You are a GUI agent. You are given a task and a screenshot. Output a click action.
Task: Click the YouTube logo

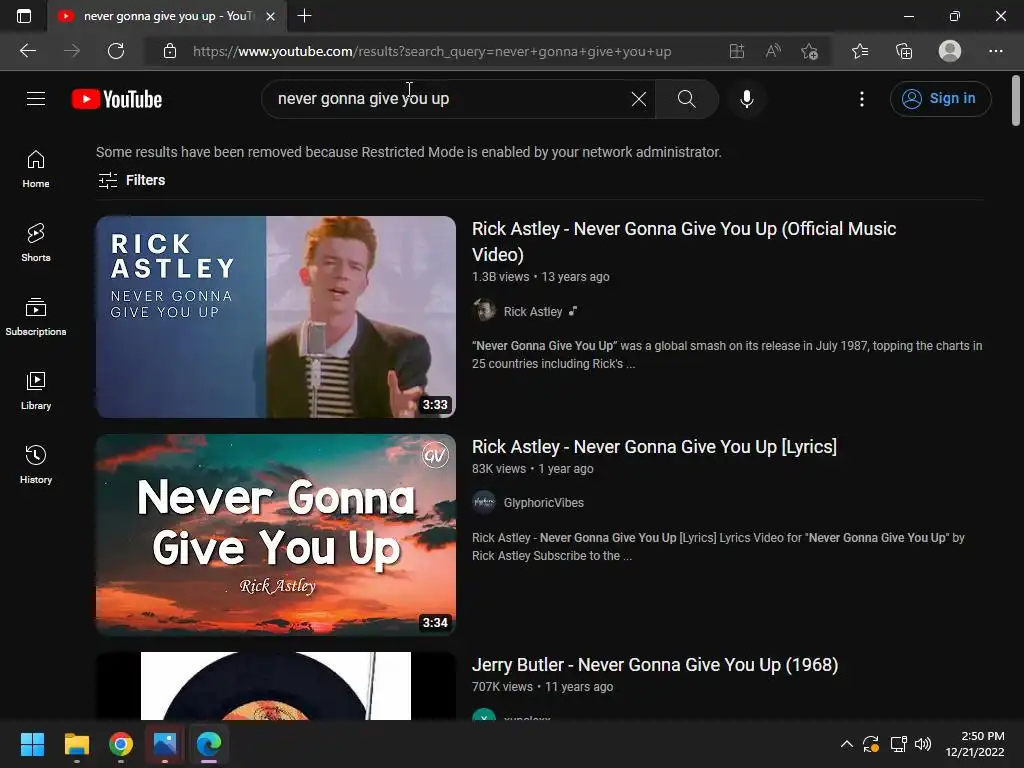point(117,99)
